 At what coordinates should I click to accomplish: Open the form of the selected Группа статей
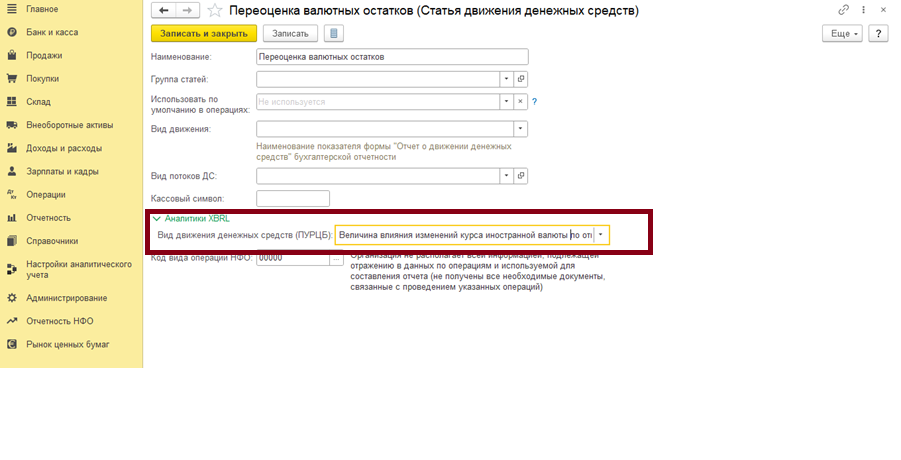pyautogui.click(x=520, y=78)
